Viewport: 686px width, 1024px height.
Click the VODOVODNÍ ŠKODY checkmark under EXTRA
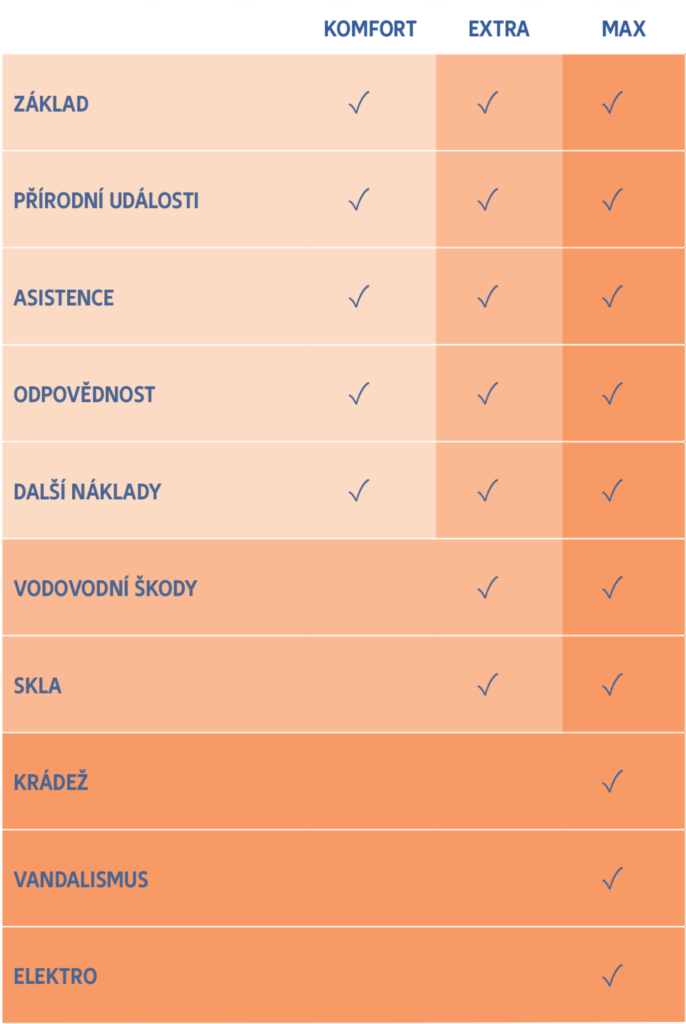487,587
